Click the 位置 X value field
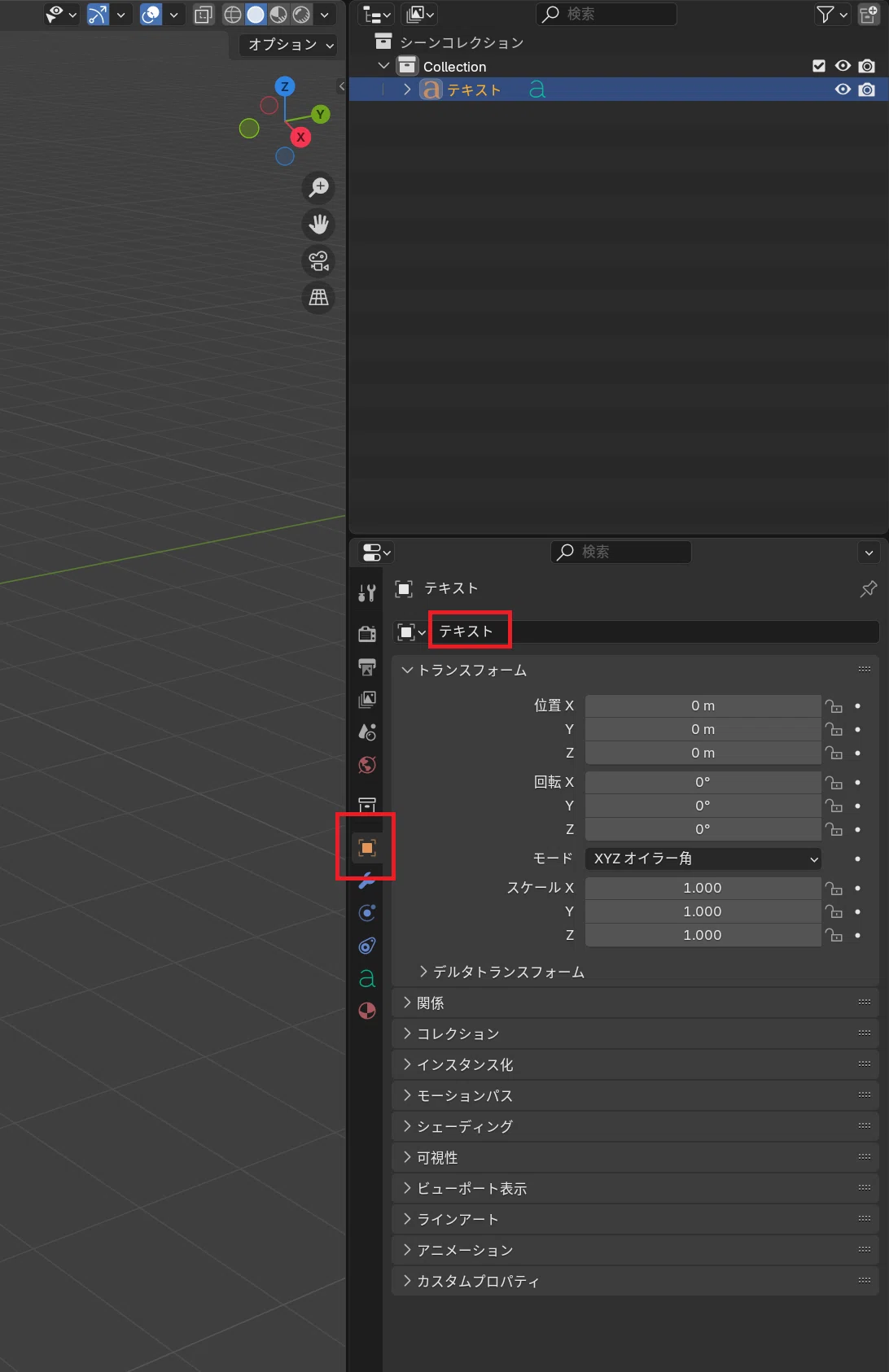This screenshot has height=1372, width=889. tap(703, 706)
